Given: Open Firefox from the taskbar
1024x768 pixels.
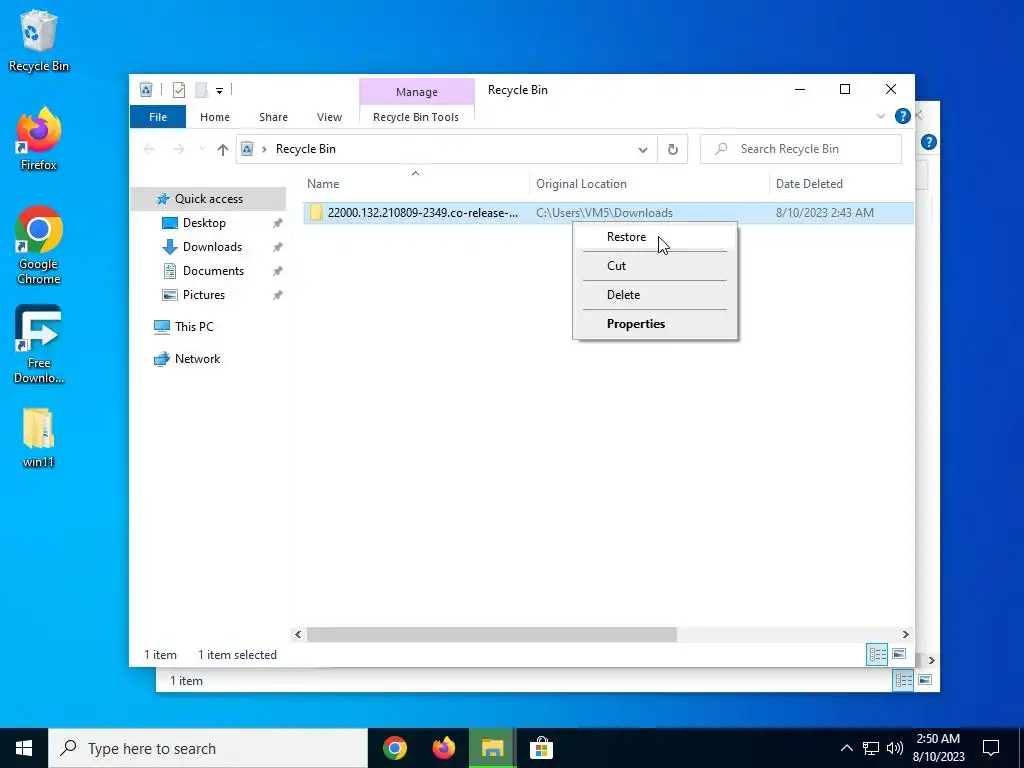Looking at the screenshot, I should 443,748.
